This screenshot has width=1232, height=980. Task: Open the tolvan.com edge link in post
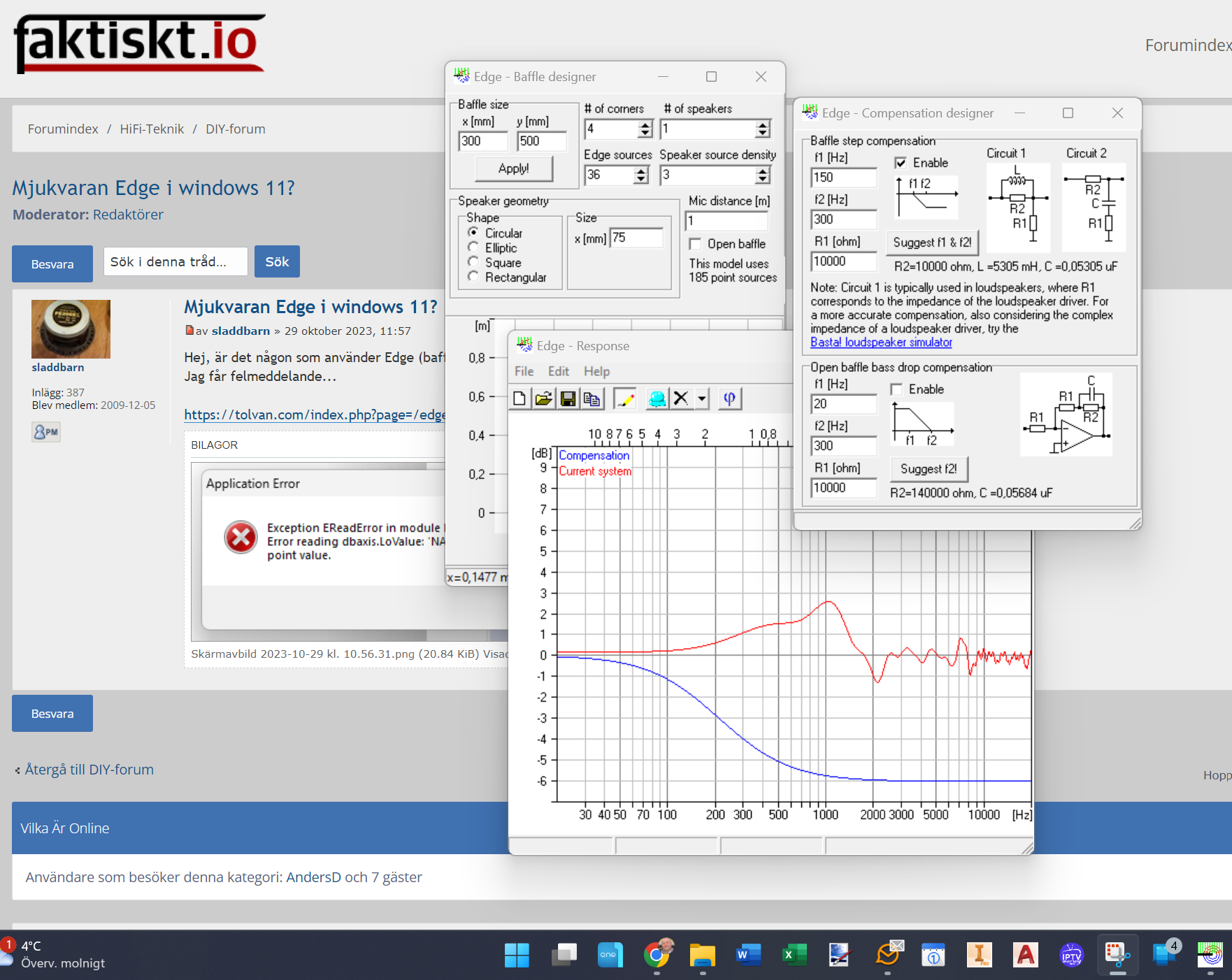tap(315, 415)
